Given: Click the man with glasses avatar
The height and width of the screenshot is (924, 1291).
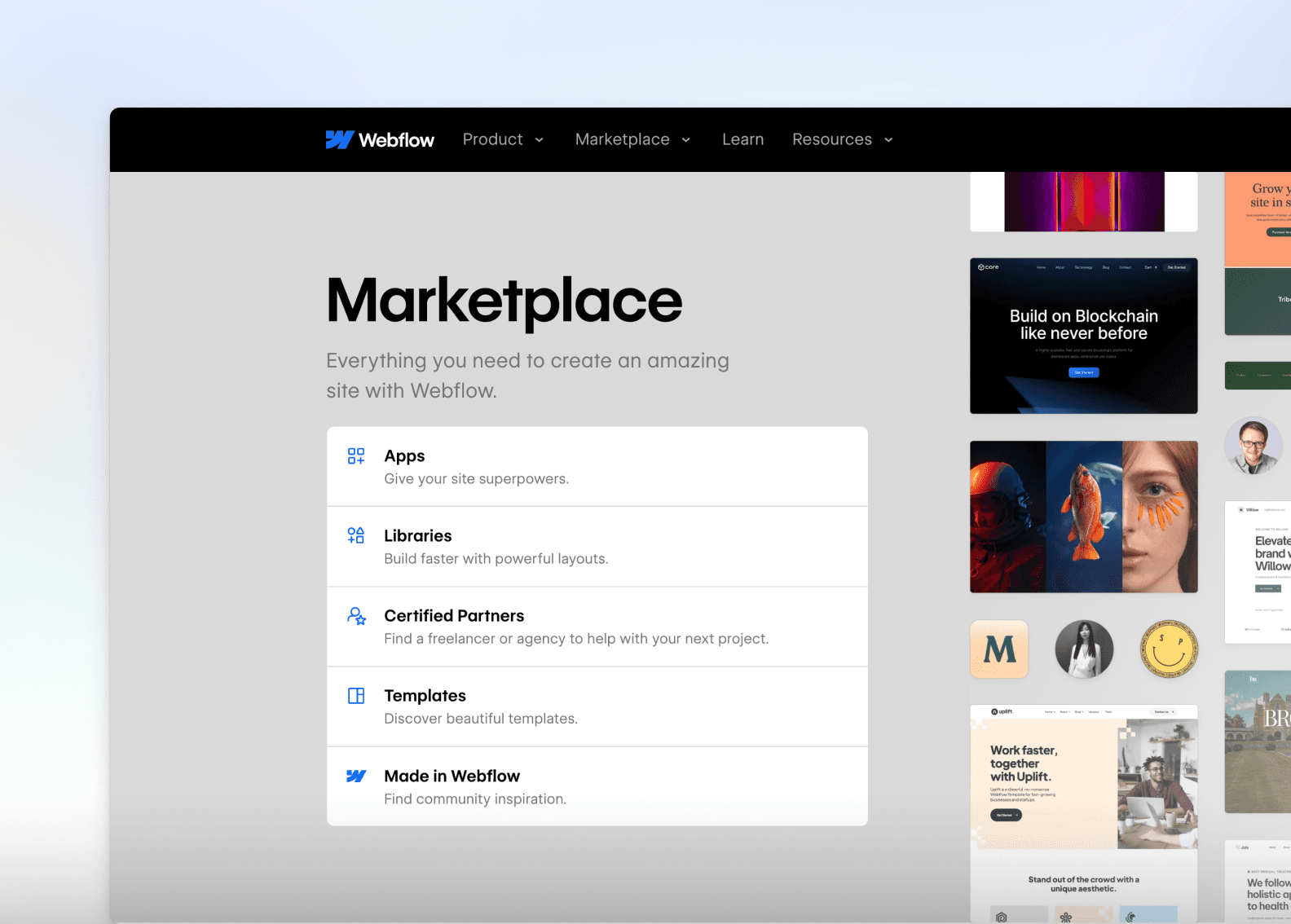Looking at the screenshot, I should (1254, 446).
